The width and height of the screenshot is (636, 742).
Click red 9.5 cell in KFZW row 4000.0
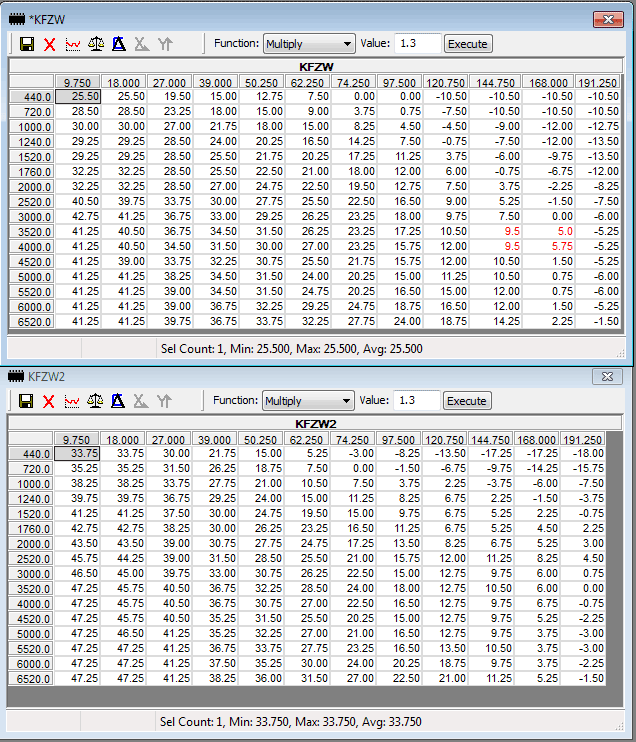(495, 247)
